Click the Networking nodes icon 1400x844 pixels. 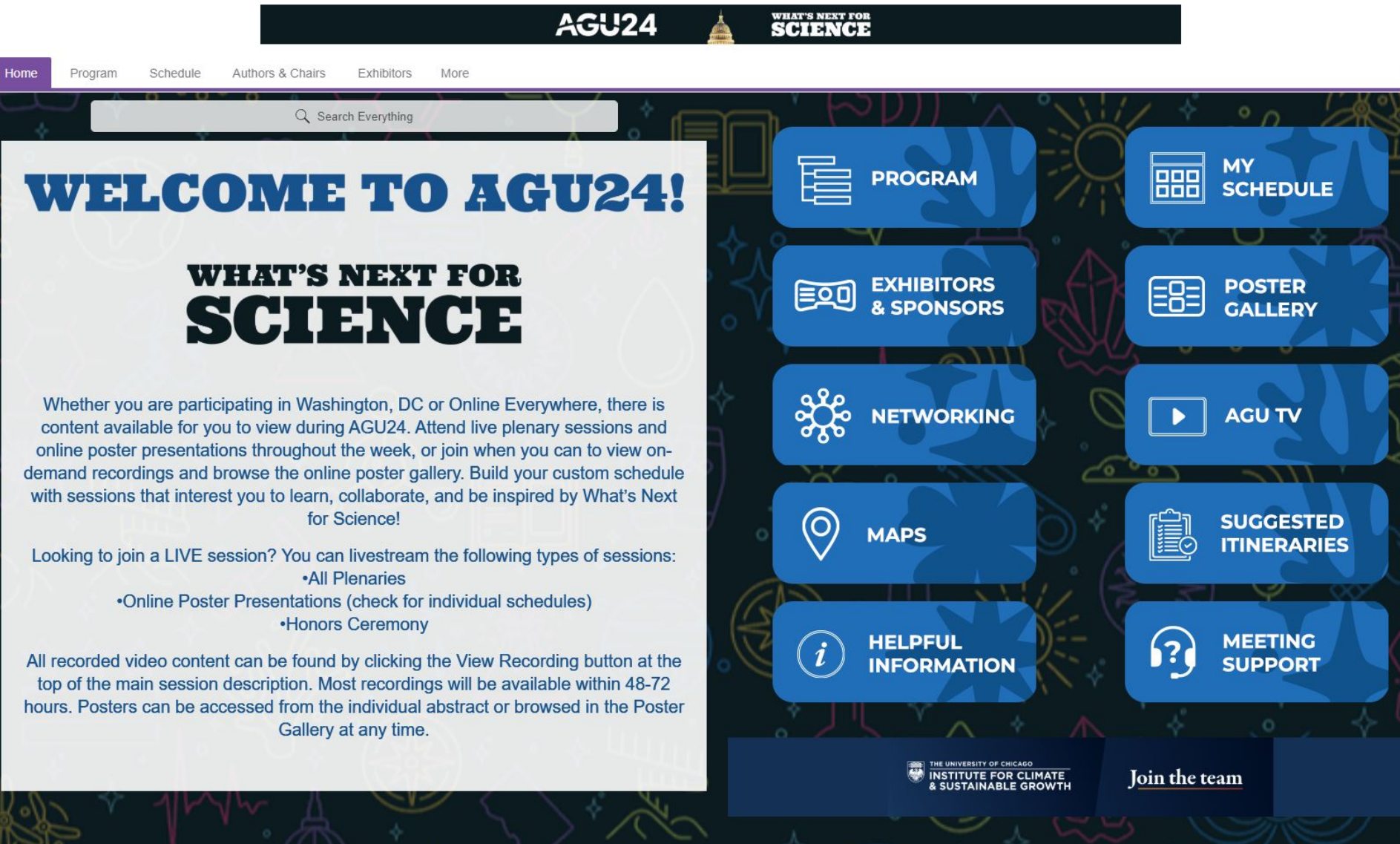pos(823,416)
